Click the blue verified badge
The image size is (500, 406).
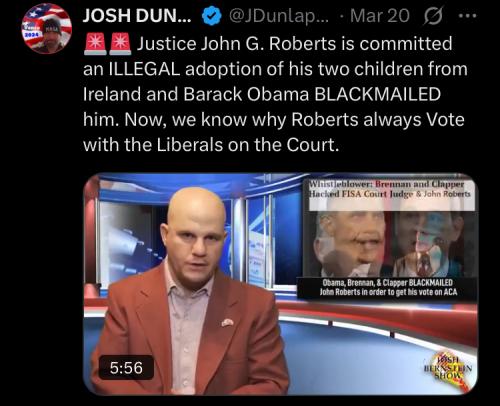coord(212,16)
